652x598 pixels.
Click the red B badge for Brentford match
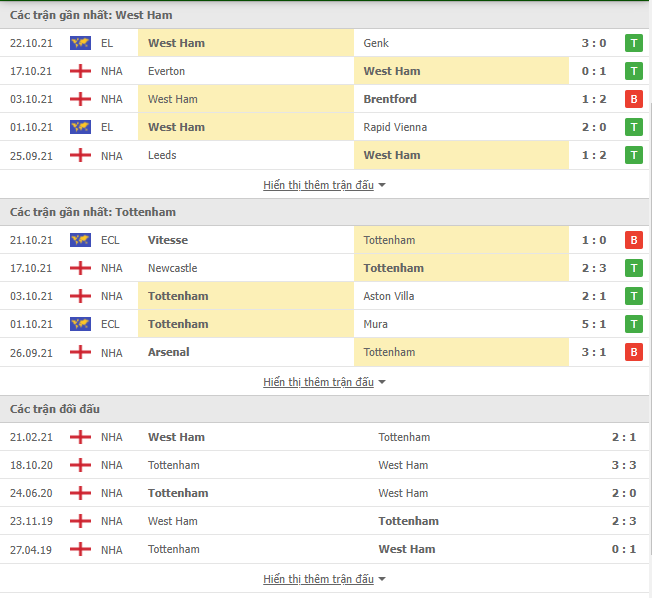pos(634,99)
